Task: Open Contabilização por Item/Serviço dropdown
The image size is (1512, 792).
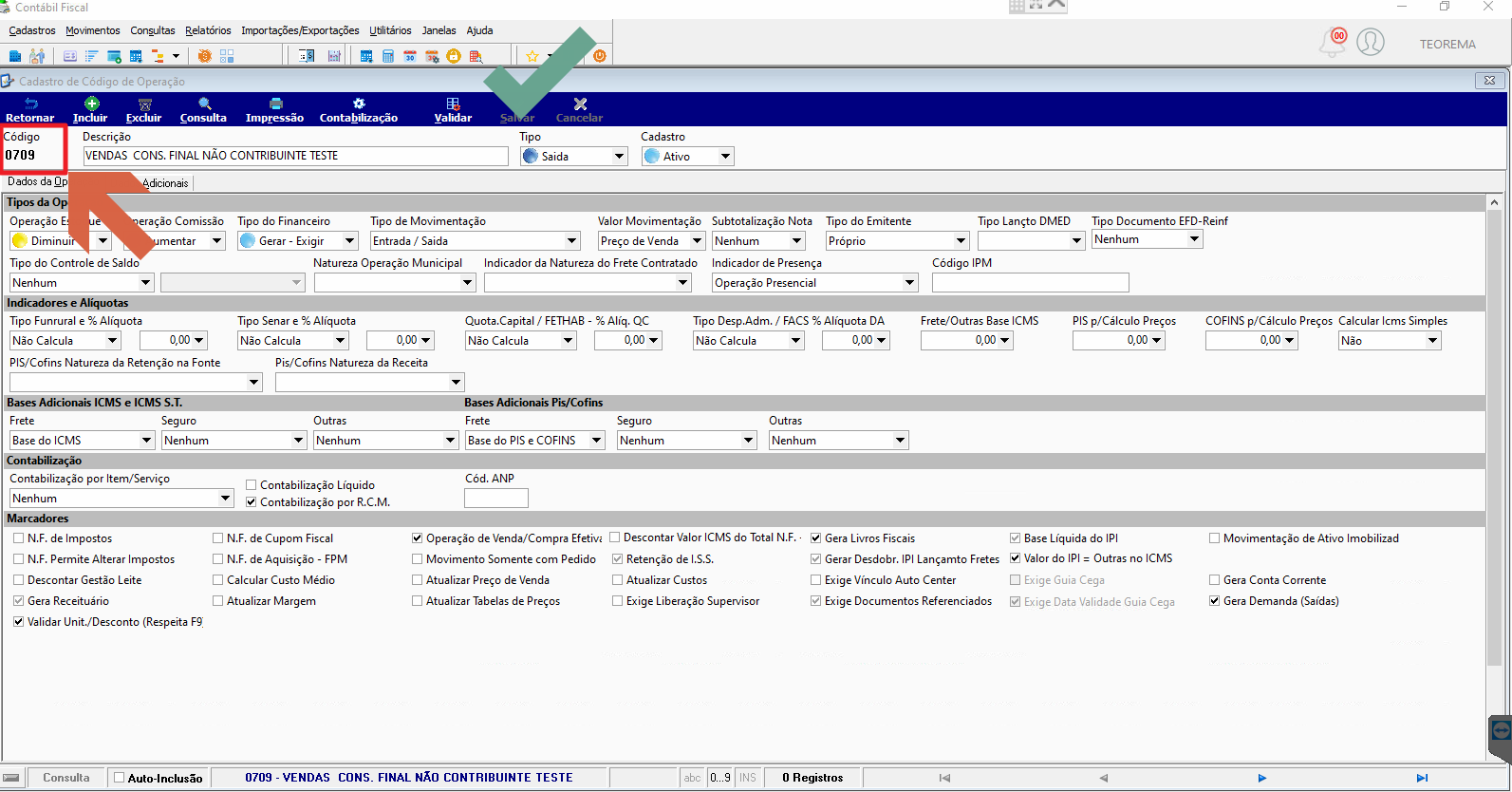Action: tap(121, 499)
